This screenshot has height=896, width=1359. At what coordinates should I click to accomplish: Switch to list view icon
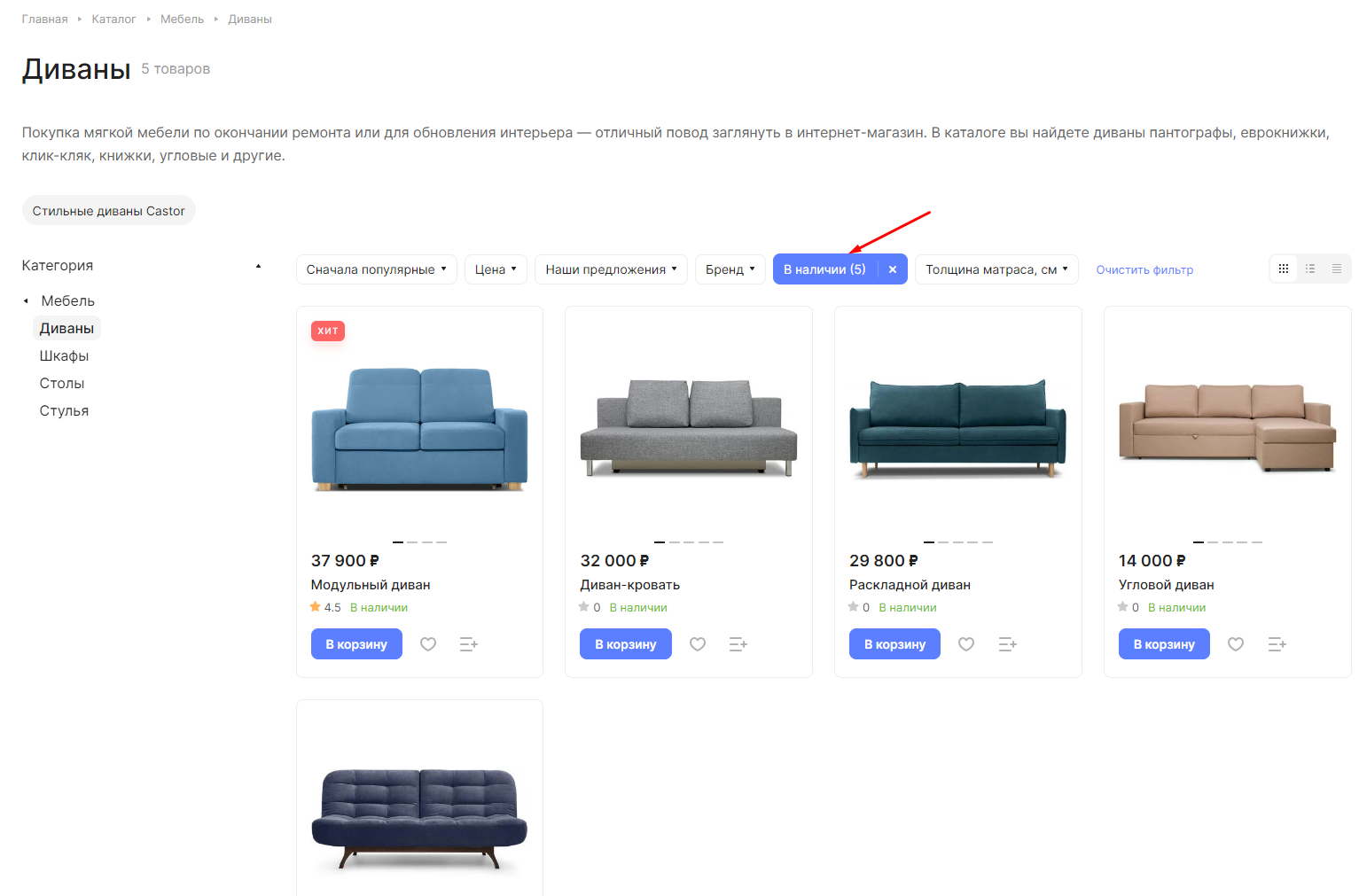[x=1310, y=269]
